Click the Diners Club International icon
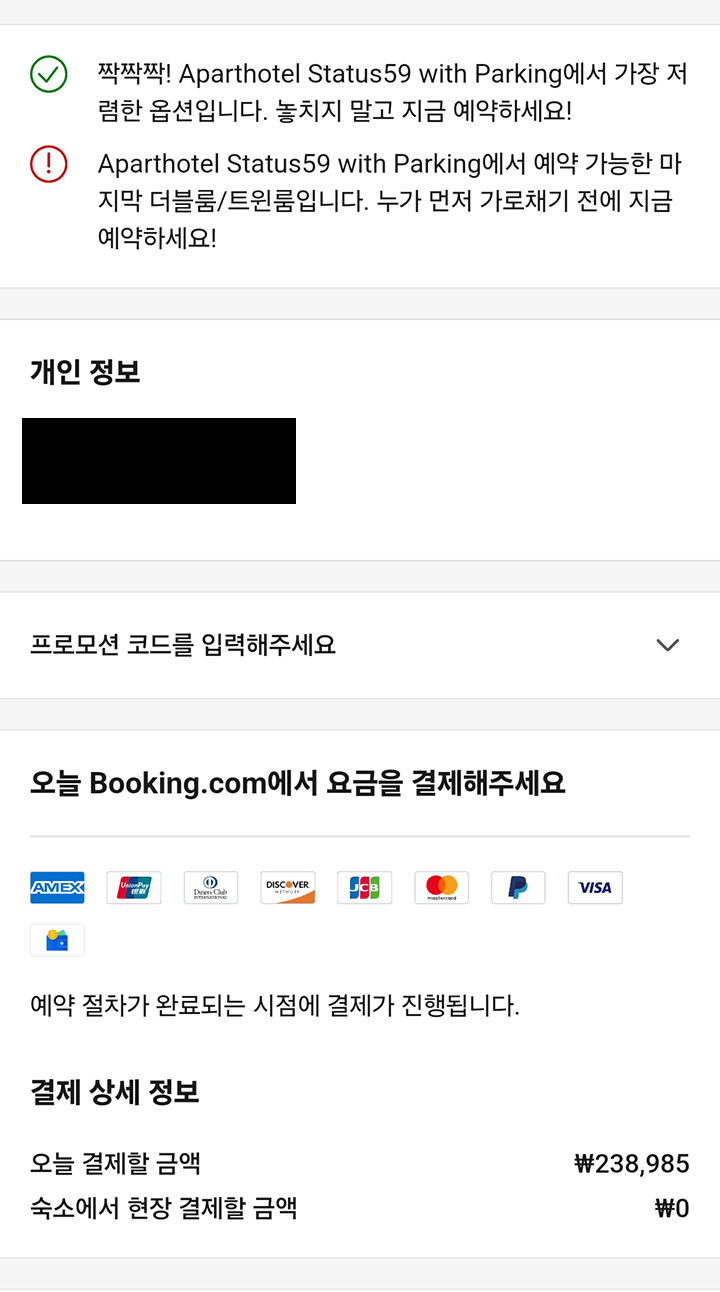This screenshot has height=1292, width=720. click(x=211, y=887)
